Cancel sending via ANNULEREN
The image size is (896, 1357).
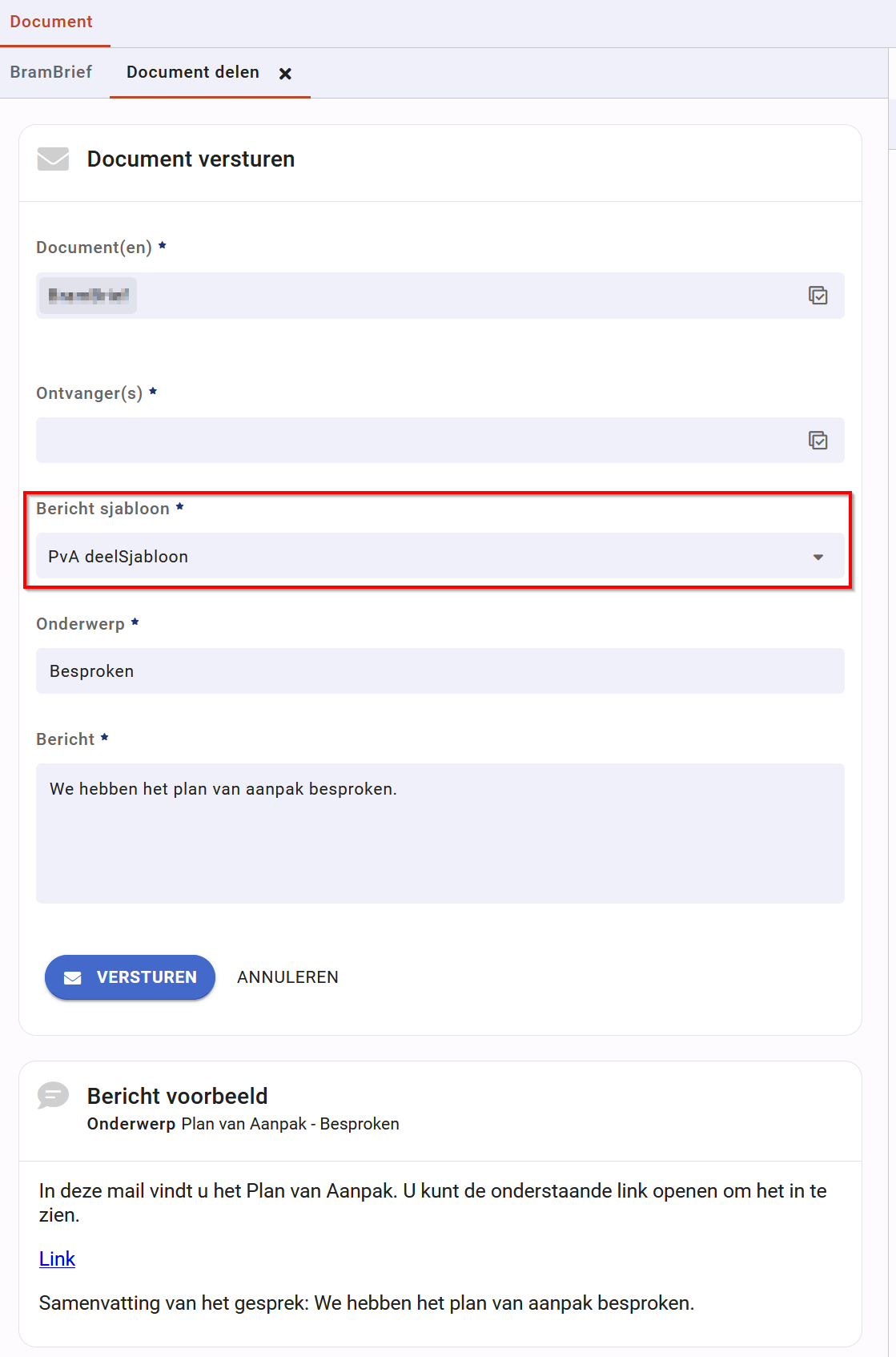[x=288, y=977]
